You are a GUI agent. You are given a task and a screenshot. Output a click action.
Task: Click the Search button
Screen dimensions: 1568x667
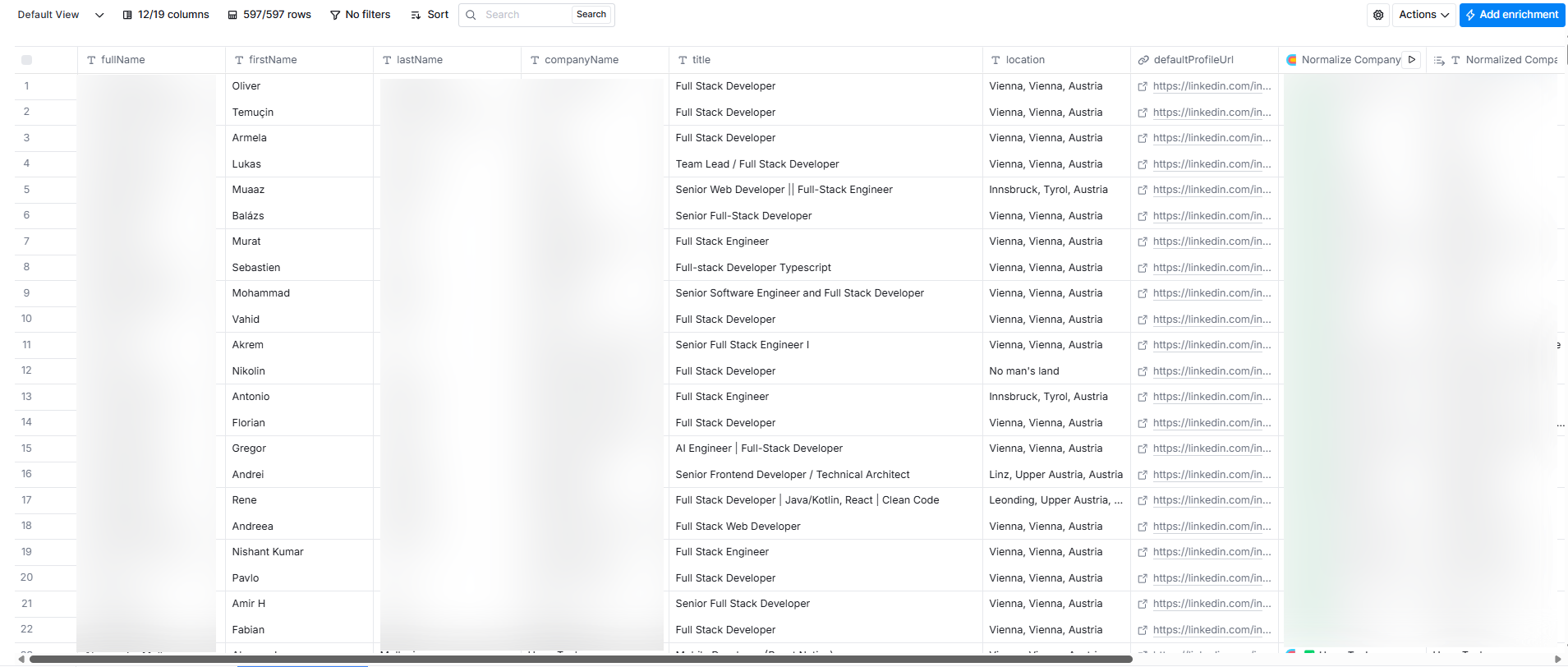click(591, 15)
